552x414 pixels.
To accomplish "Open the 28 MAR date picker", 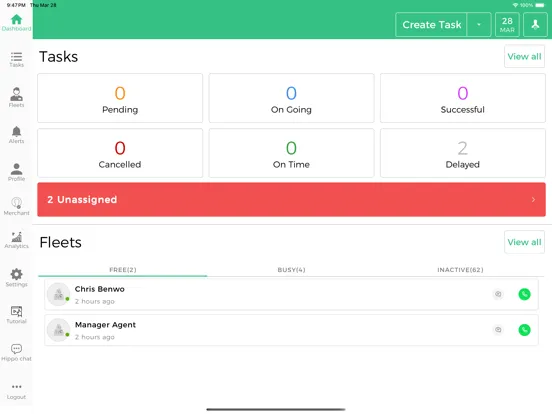I will 507,25.
